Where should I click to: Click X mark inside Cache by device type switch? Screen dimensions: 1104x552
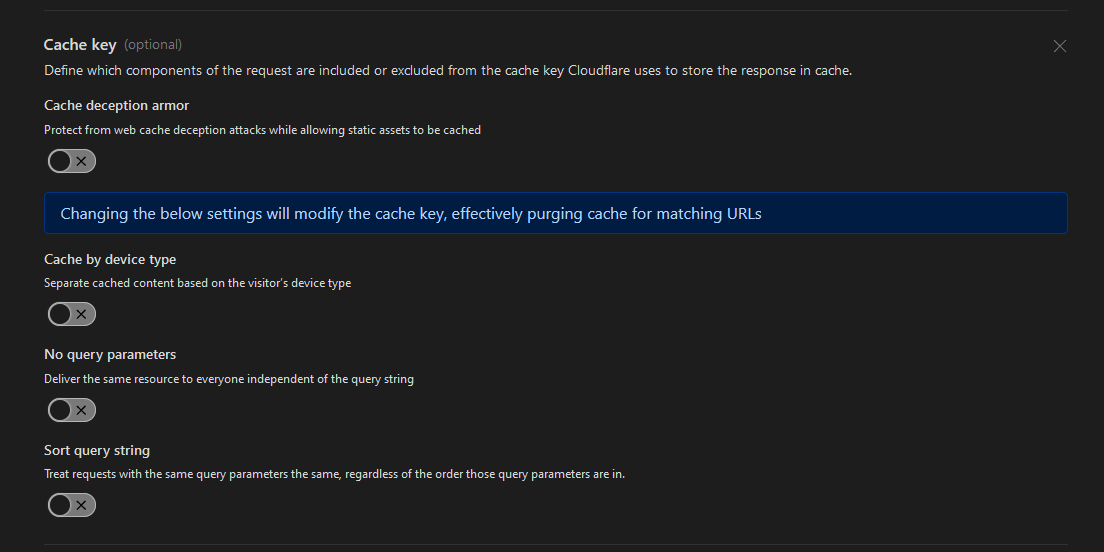[x=82, y=315]
